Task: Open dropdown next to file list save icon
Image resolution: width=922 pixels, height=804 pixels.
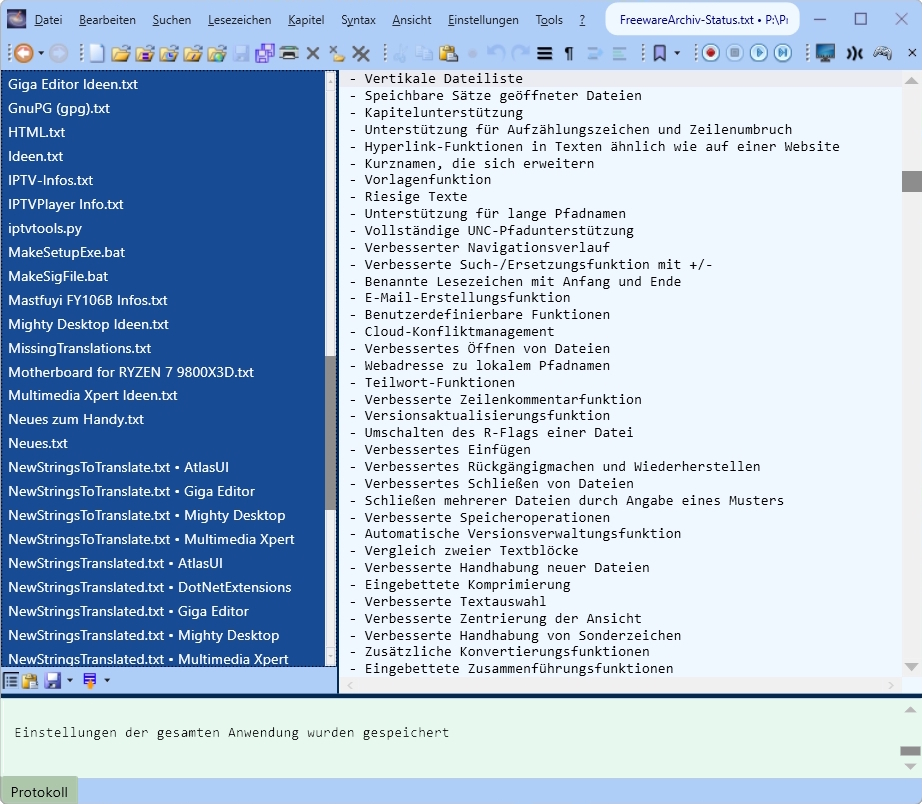Action: [x=70, y=681]
